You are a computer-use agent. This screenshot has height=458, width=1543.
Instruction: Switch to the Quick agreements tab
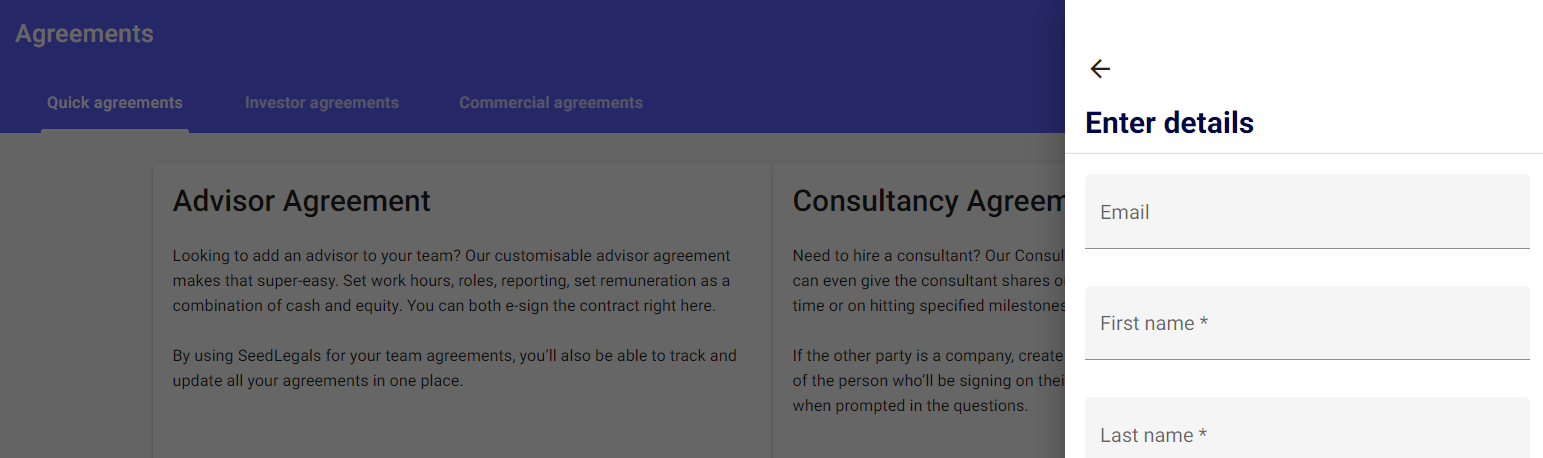pyautogui.click(x=115, y=103)
